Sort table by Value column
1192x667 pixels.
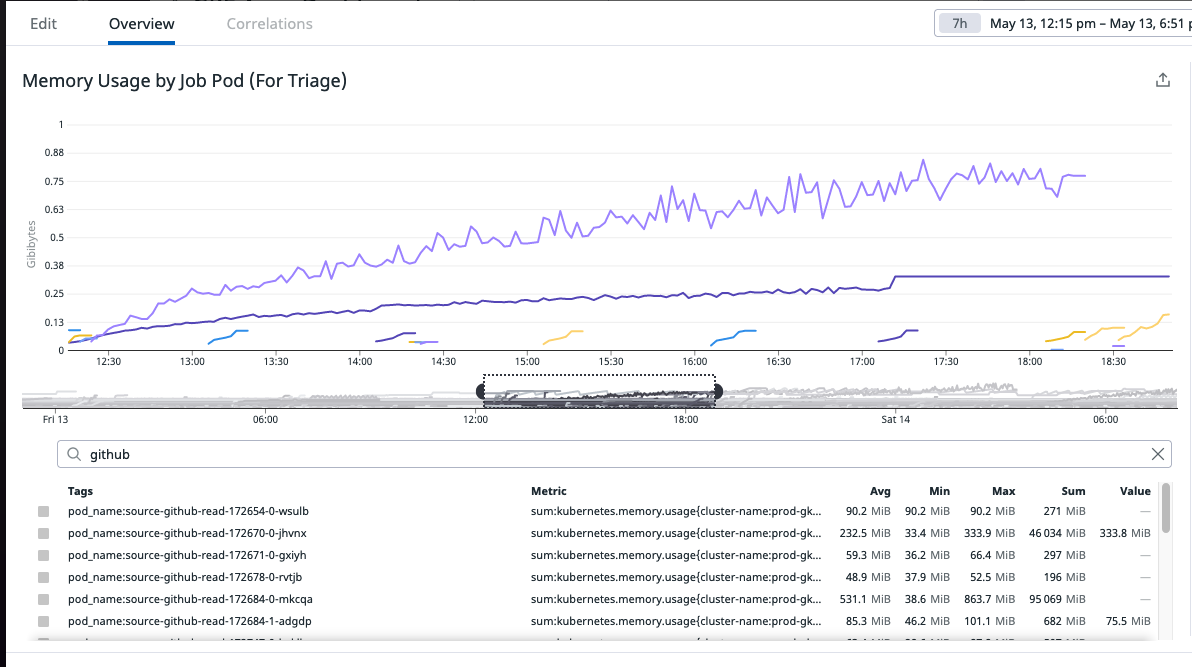point(1135,491)
